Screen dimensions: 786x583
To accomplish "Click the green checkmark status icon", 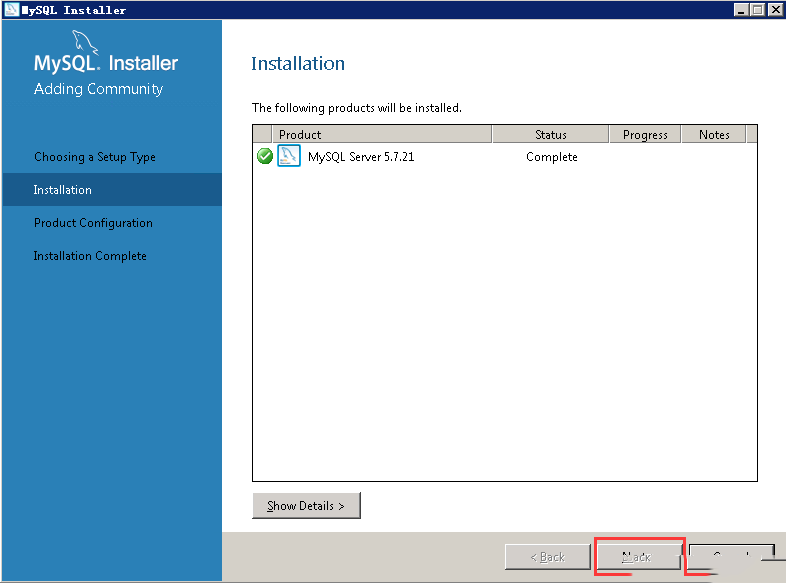I will (265, 156).
